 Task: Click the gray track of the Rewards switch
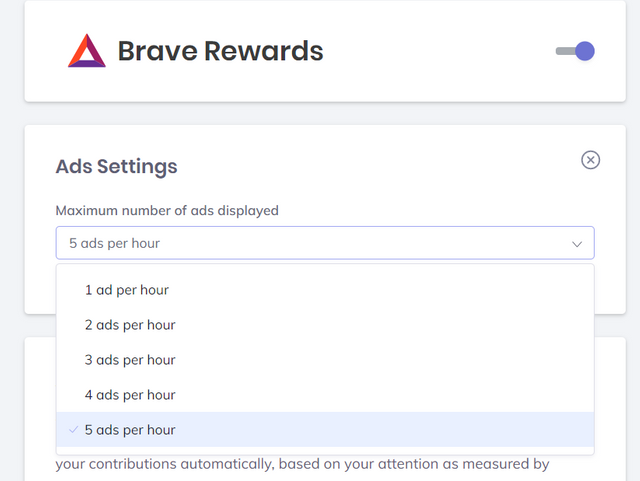pyautogui.click(x=565, y=51)
